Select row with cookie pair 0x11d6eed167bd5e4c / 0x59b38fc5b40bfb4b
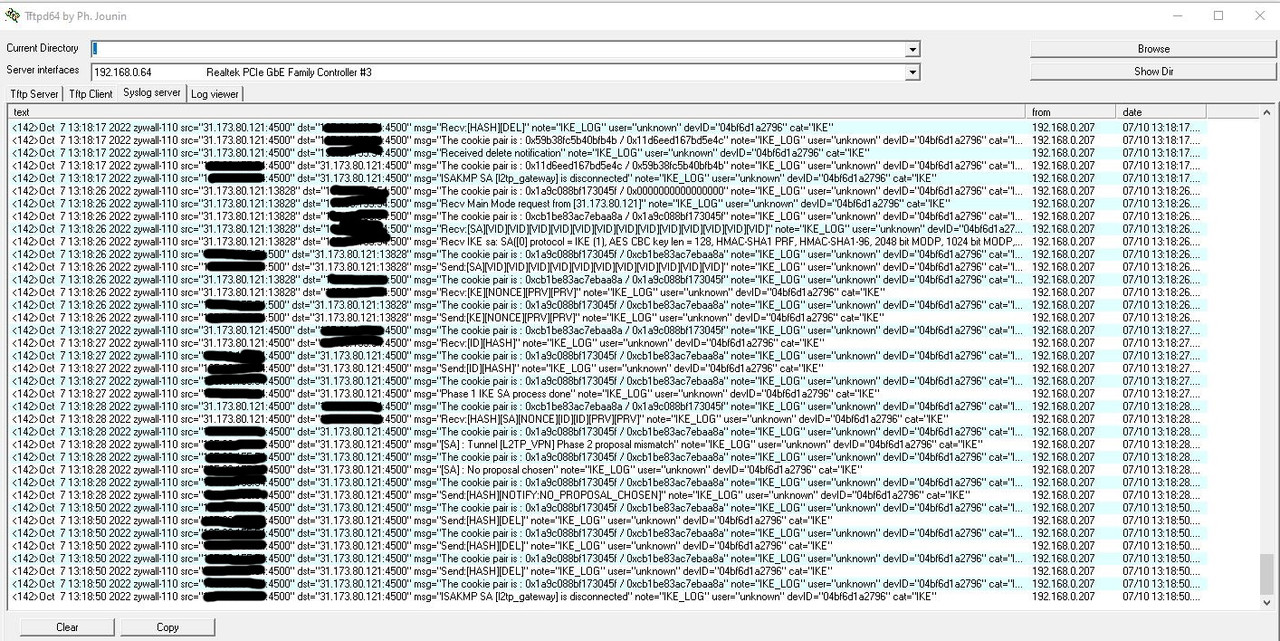Image resolution: width=1280 pixels, height=641 pixels. tap(607, 165)
